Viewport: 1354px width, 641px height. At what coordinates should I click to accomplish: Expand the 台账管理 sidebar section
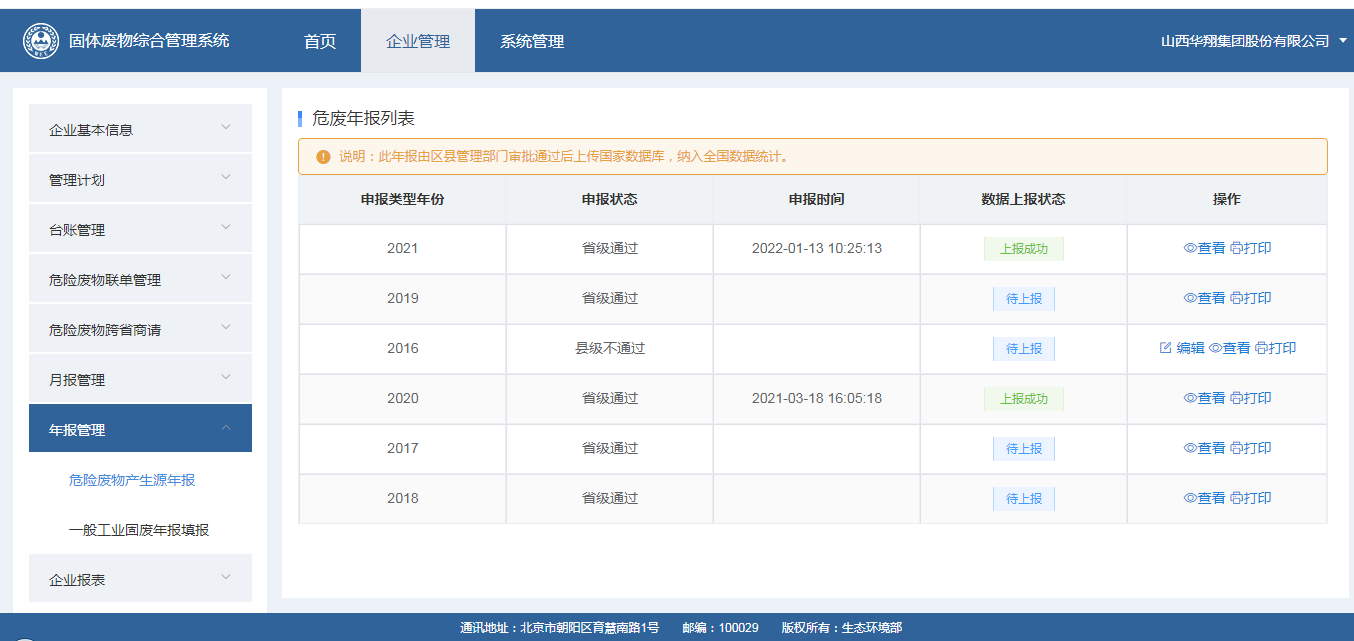[140, 229]
